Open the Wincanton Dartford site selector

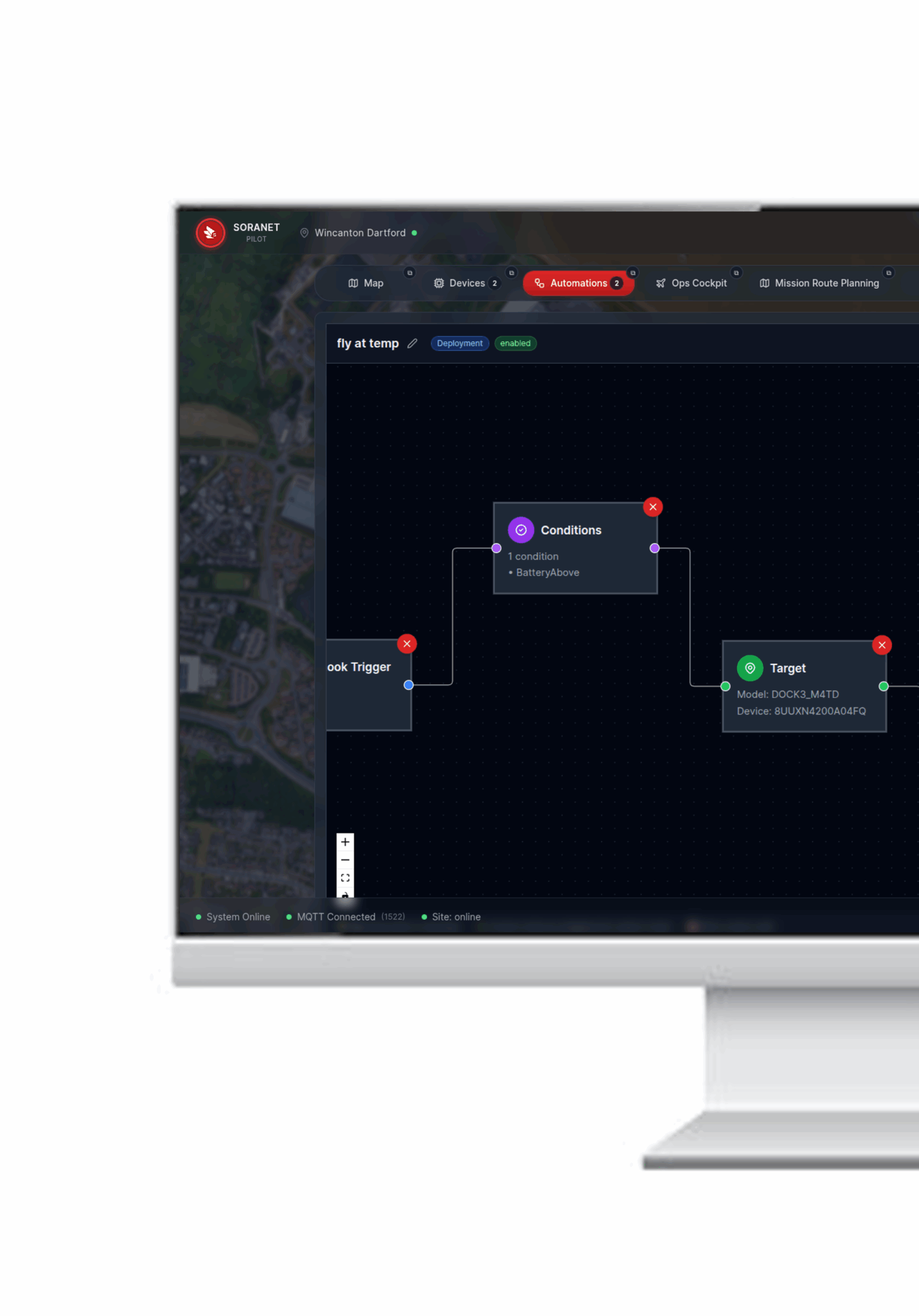(359, 233)
